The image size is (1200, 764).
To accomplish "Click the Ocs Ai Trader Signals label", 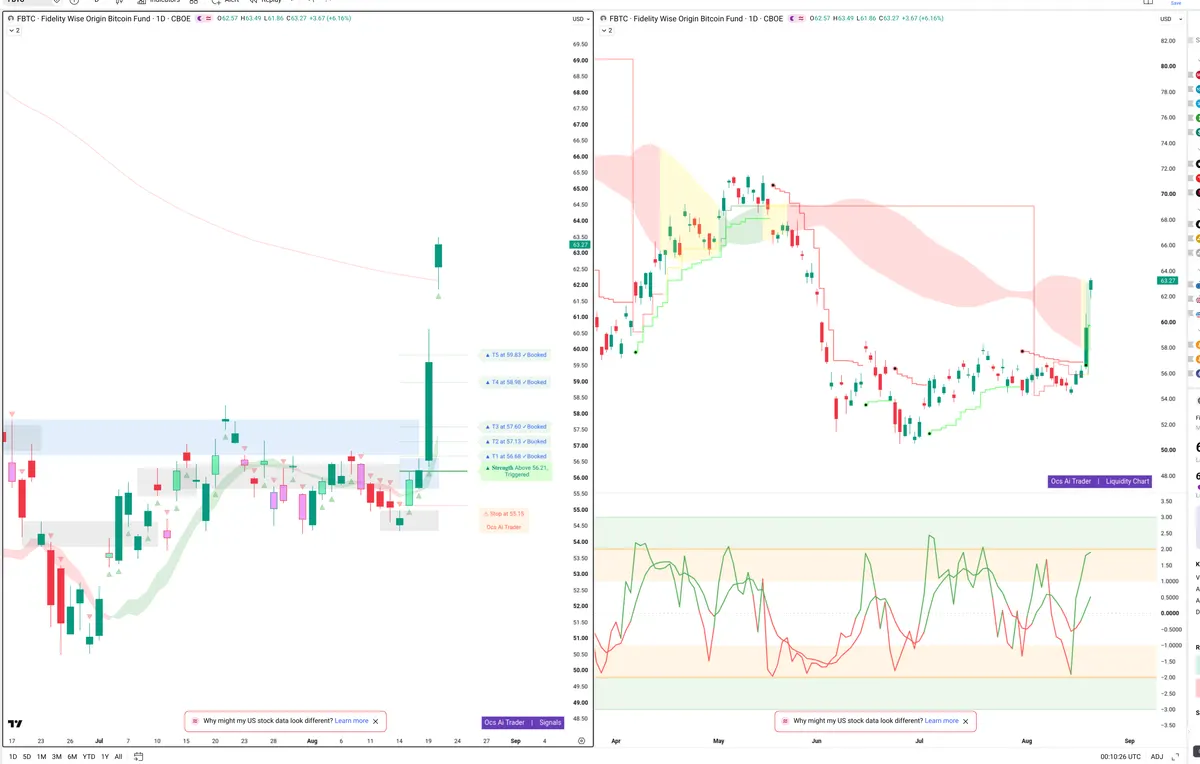I will point(523,722).
